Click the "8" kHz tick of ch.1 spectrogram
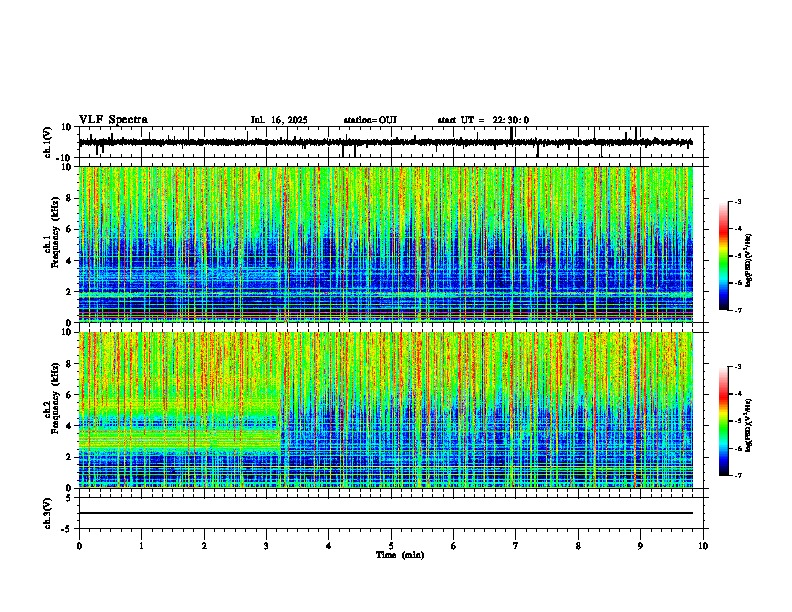Image resolution: width=792 pixels, height=612 pixels. click(70, 198)
